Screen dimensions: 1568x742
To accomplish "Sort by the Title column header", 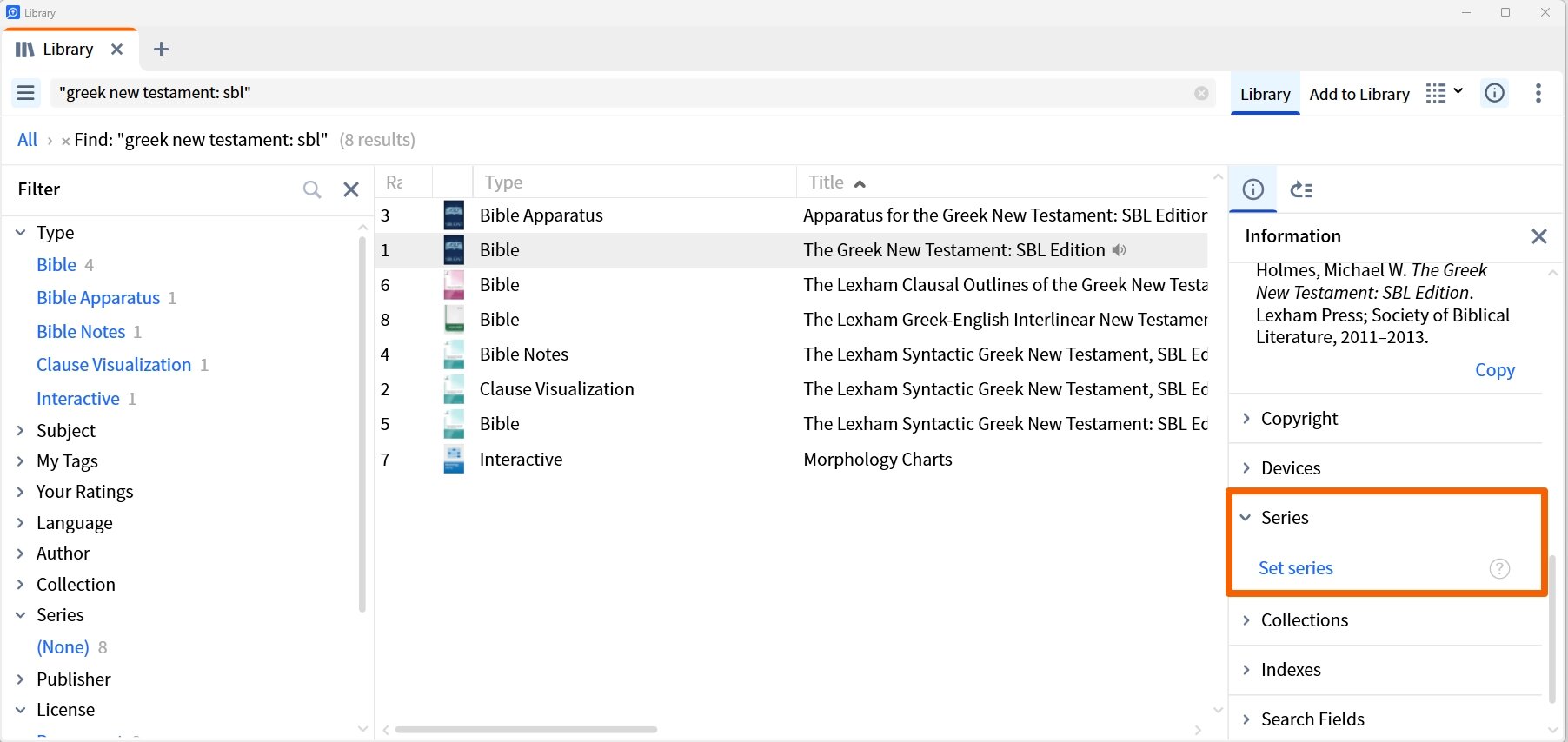I will [827, 182].
